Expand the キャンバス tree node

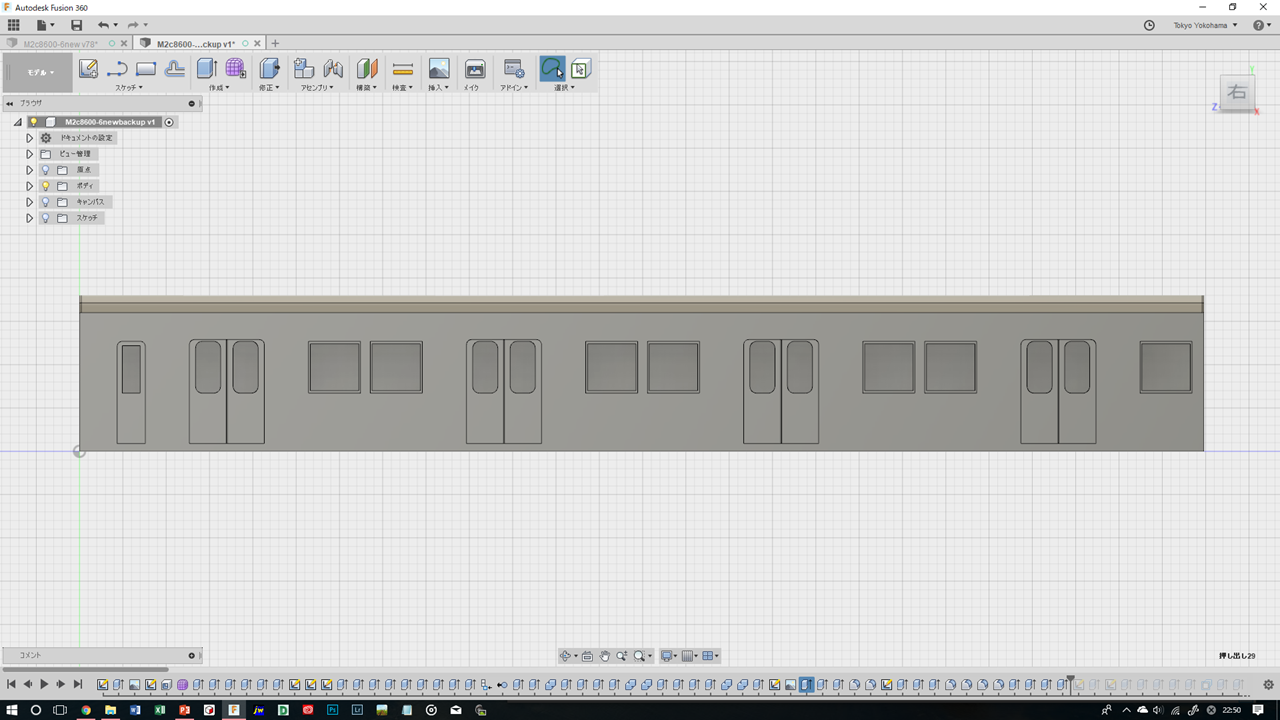click(x=30, y=202)
